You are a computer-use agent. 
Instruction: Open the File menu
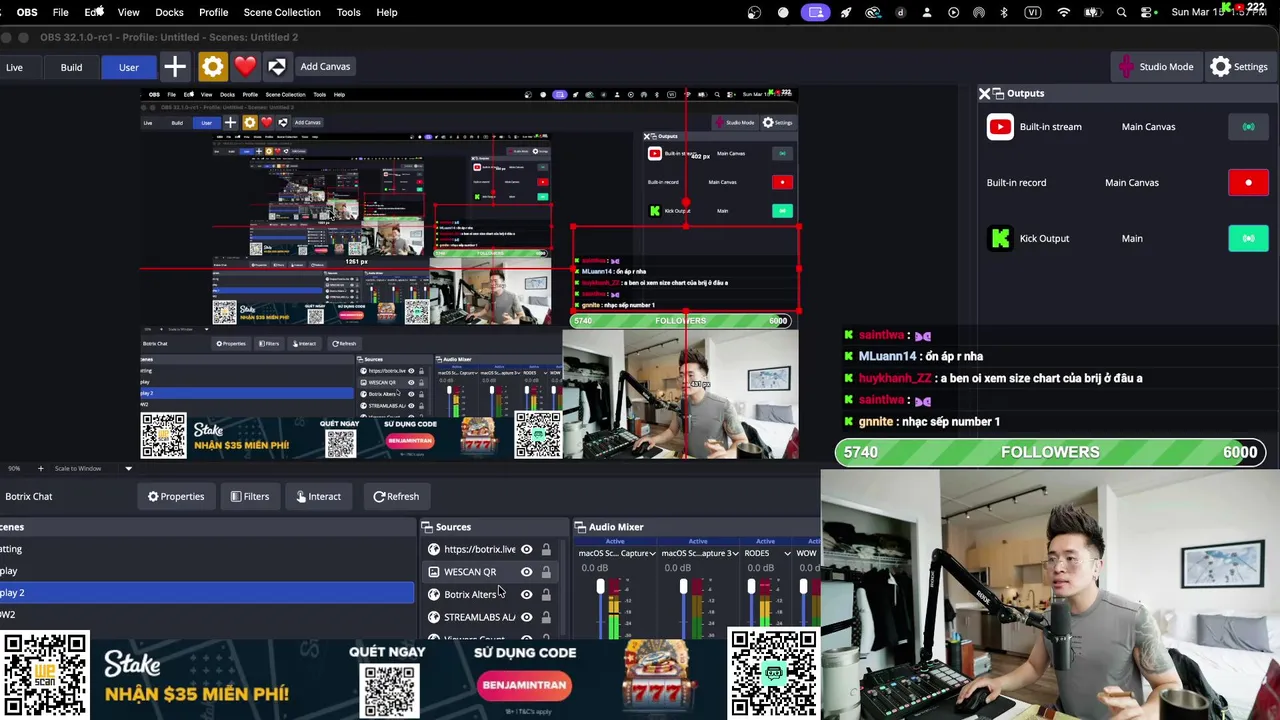pyautogui.click(x=60, y=12)
